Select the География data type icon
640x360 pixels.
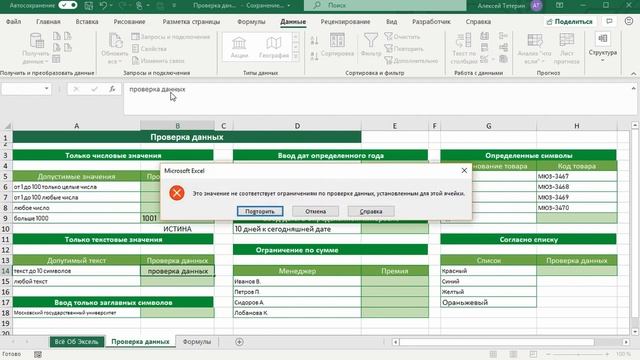(274, 47)
